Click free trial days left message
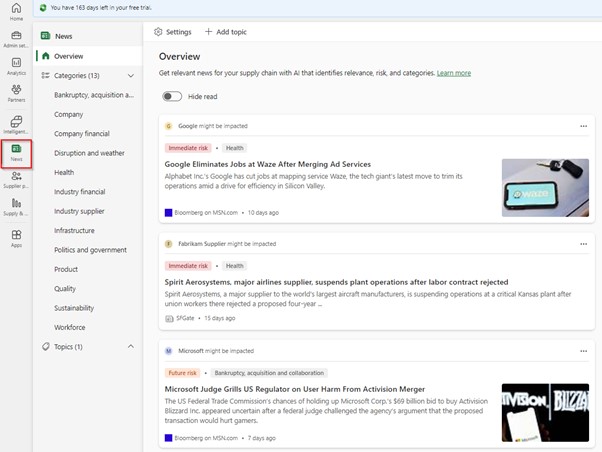602x452 pixels. (101, 8)
